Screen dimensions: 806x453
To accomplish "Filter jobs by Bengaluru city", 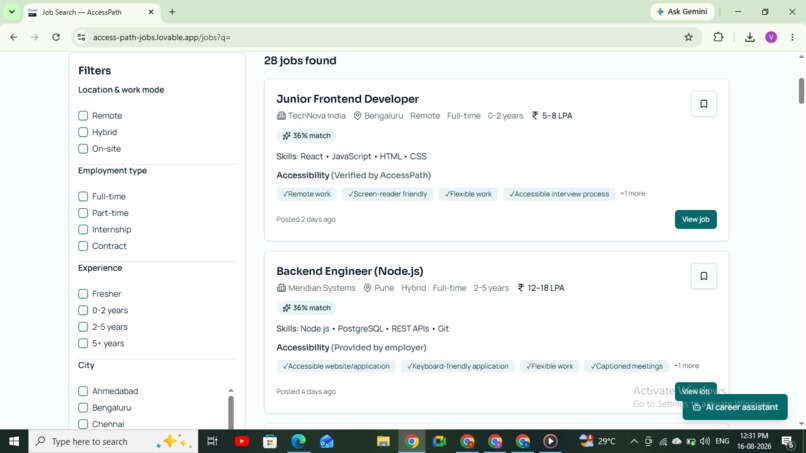I will click(83, 407).
